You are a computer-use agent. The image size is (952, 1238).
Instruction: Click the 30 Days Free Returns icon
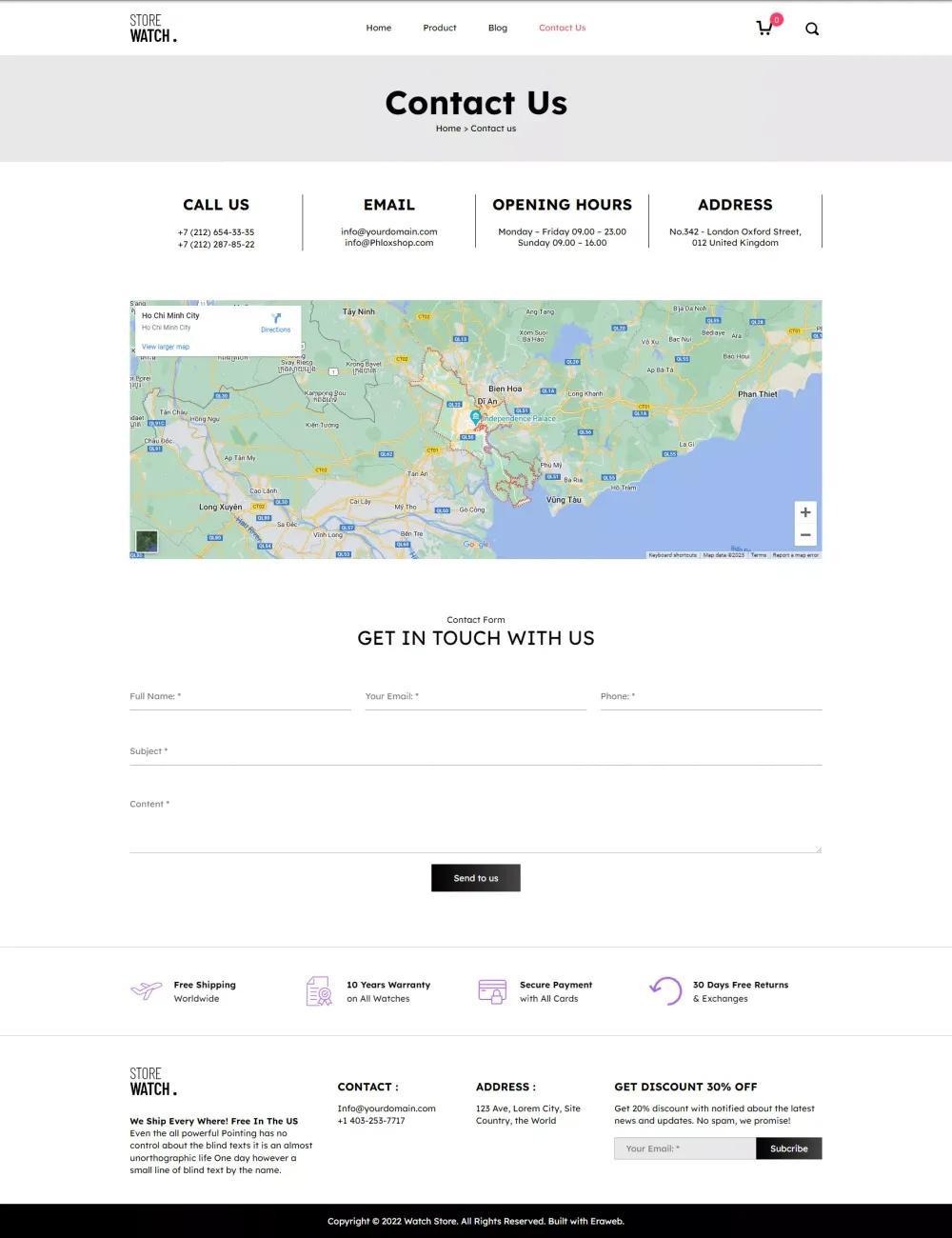[665, 991]
